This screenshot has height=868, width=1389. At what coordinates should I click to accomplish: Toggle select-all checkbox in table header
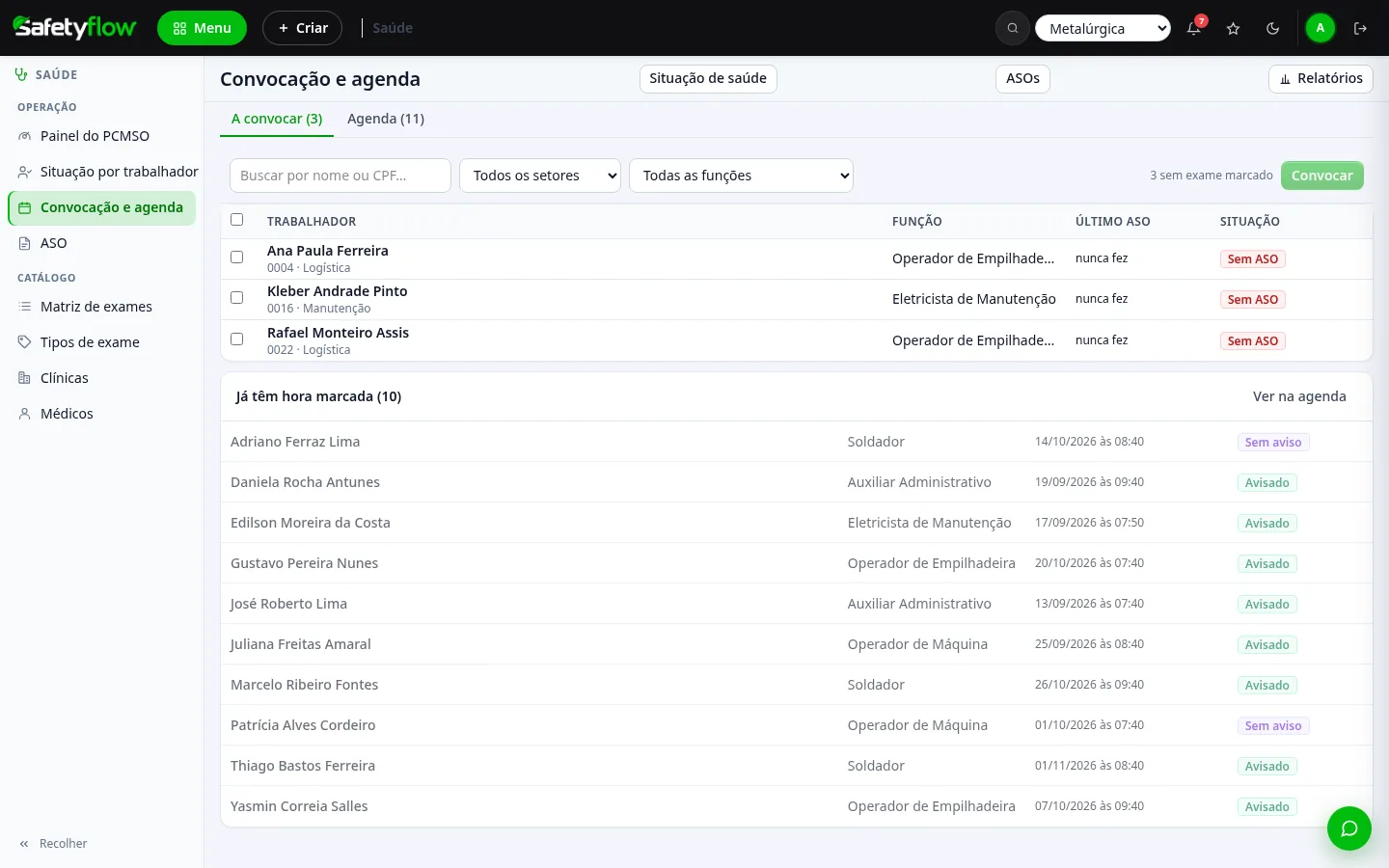[237, 220]
